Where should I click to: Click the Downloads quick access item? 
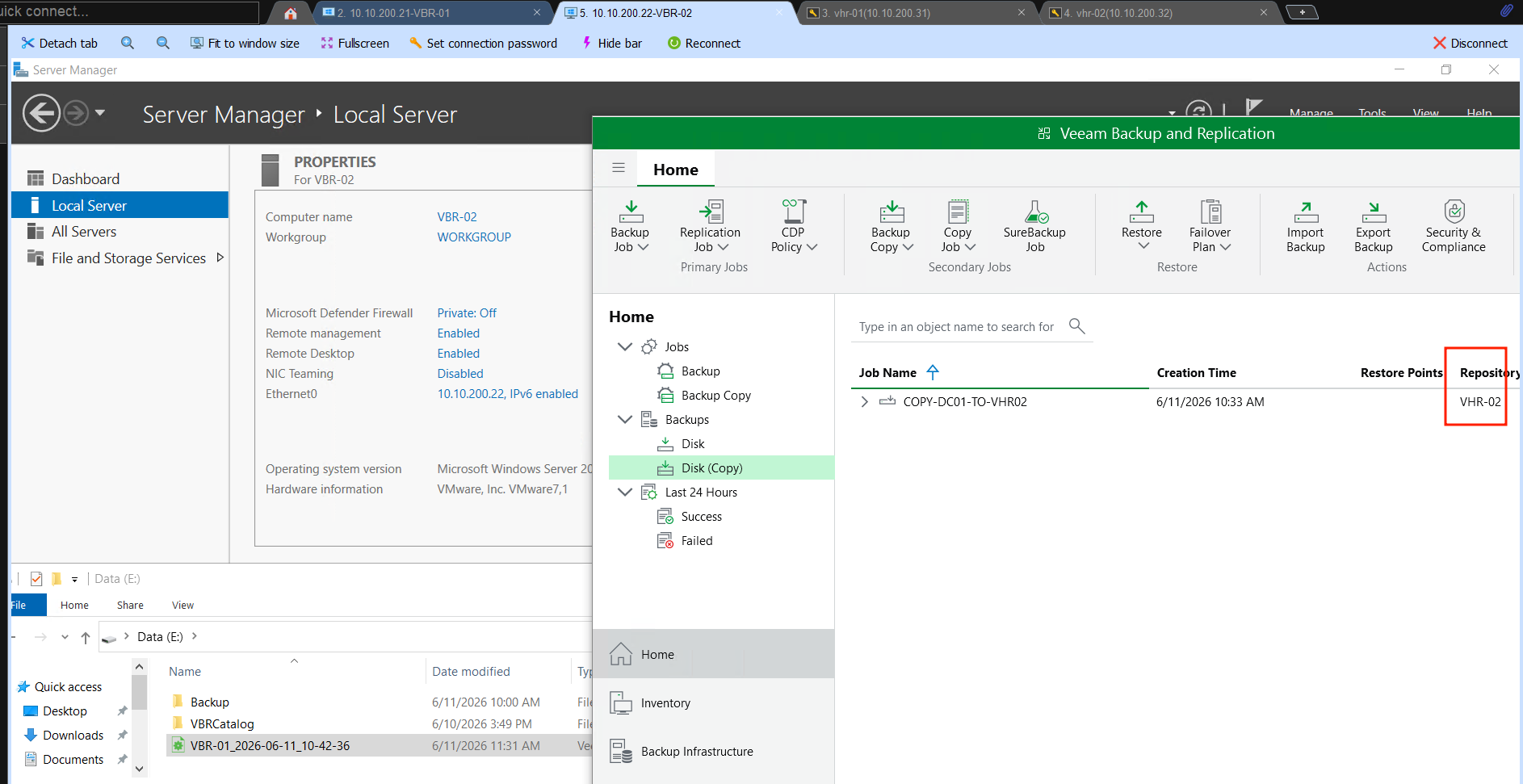tap(73, 735)
